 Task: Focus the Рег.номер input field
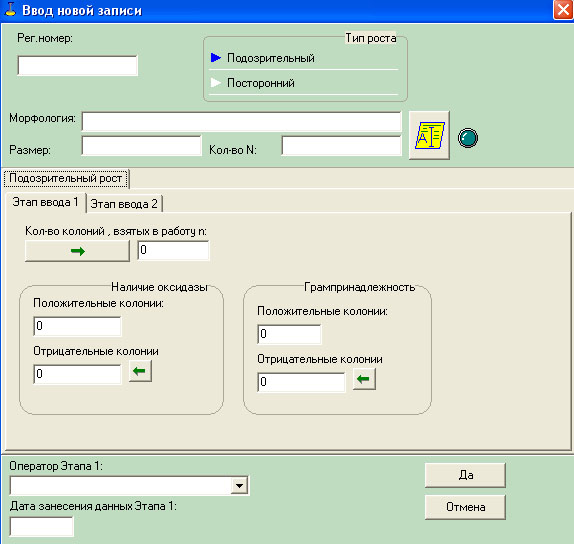point(78,66)
